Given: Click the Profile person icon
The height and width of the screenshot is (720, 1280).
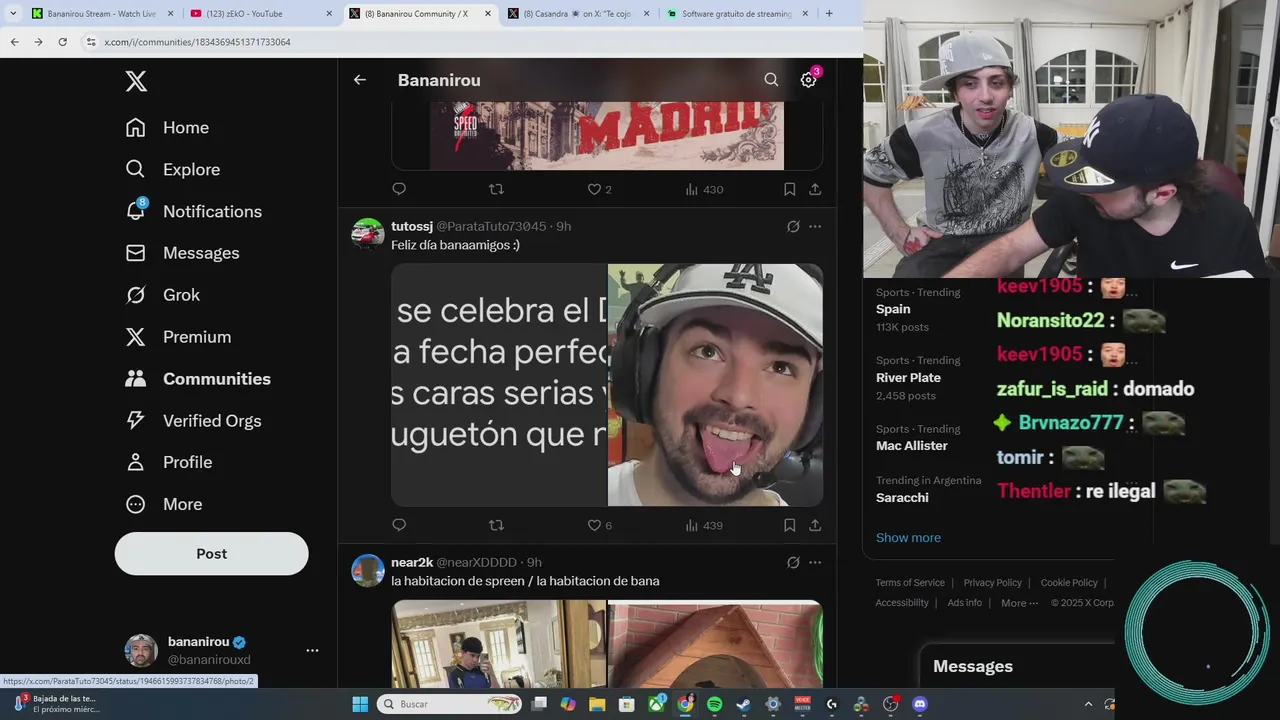Looking at the screenshot, I should coord(136,462).
